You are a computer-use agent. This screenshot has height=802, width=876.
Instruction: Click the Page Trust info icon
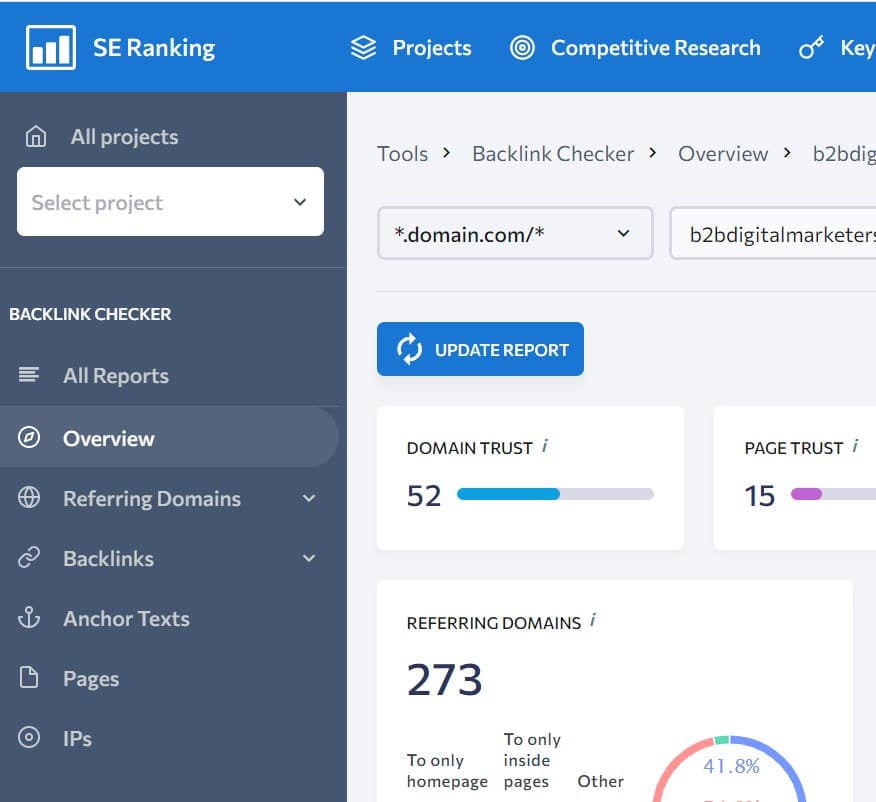855,446
